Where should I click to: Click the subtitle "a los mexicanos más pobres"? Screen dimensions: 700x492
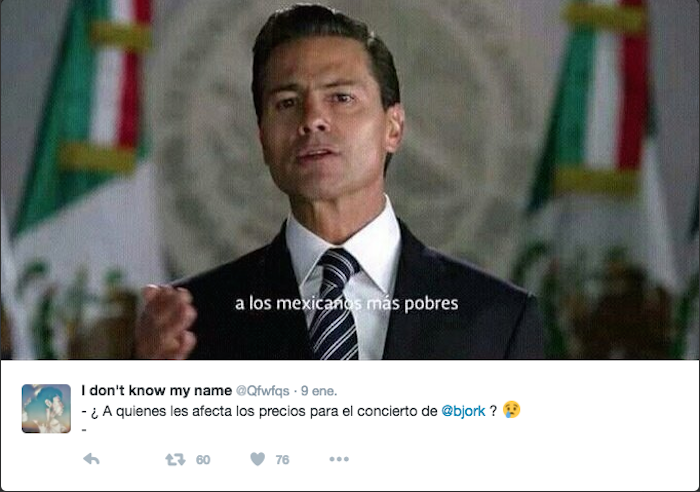346,304
